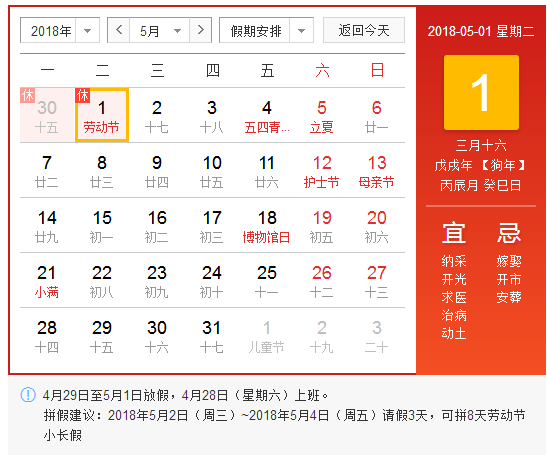This screenshot has width=547, height=465.
Task: Click the 六 Saturday column header
Action: point(322,70)
